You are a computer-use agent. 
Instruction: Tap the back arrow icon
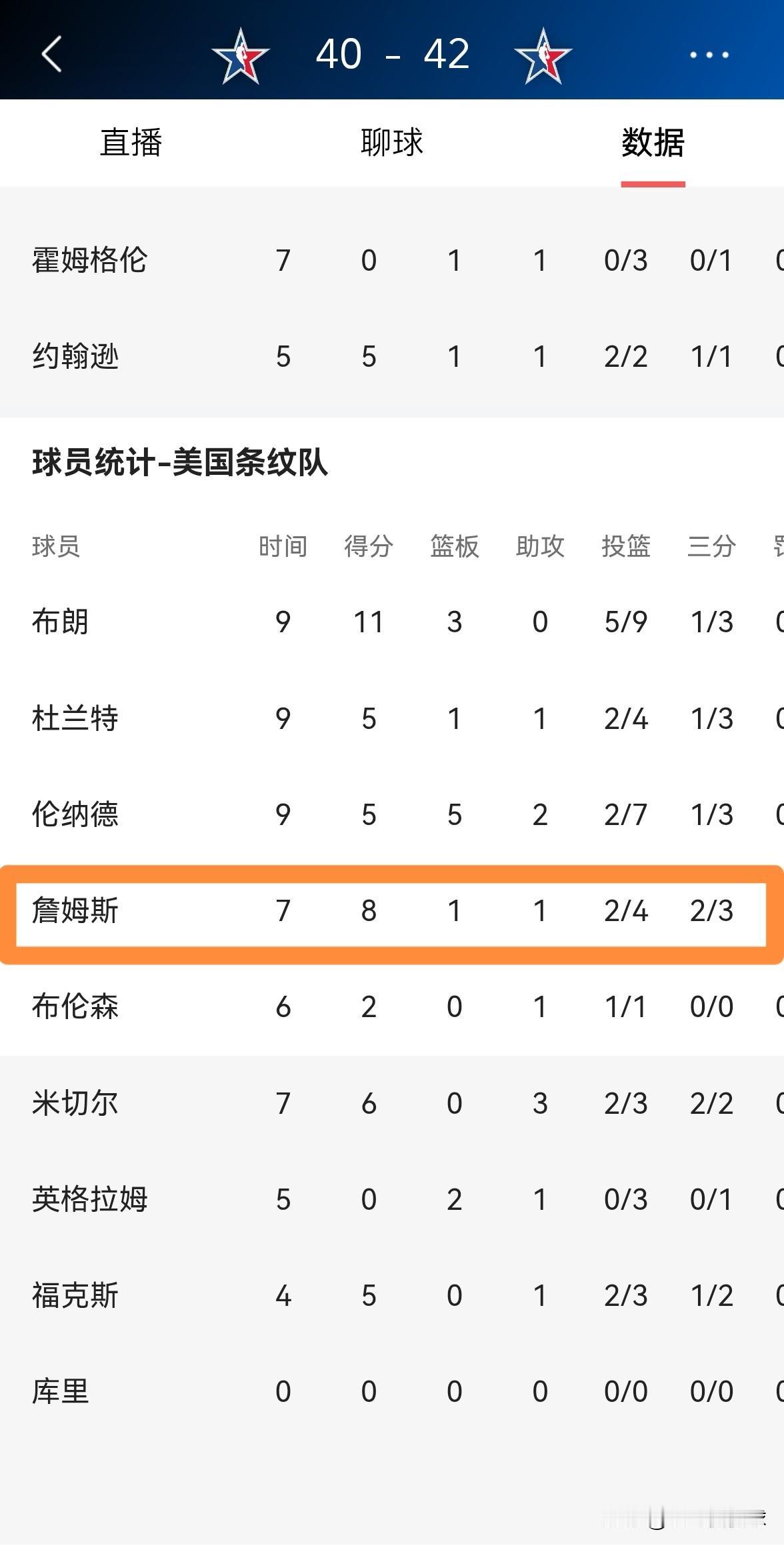click(52, 54)
